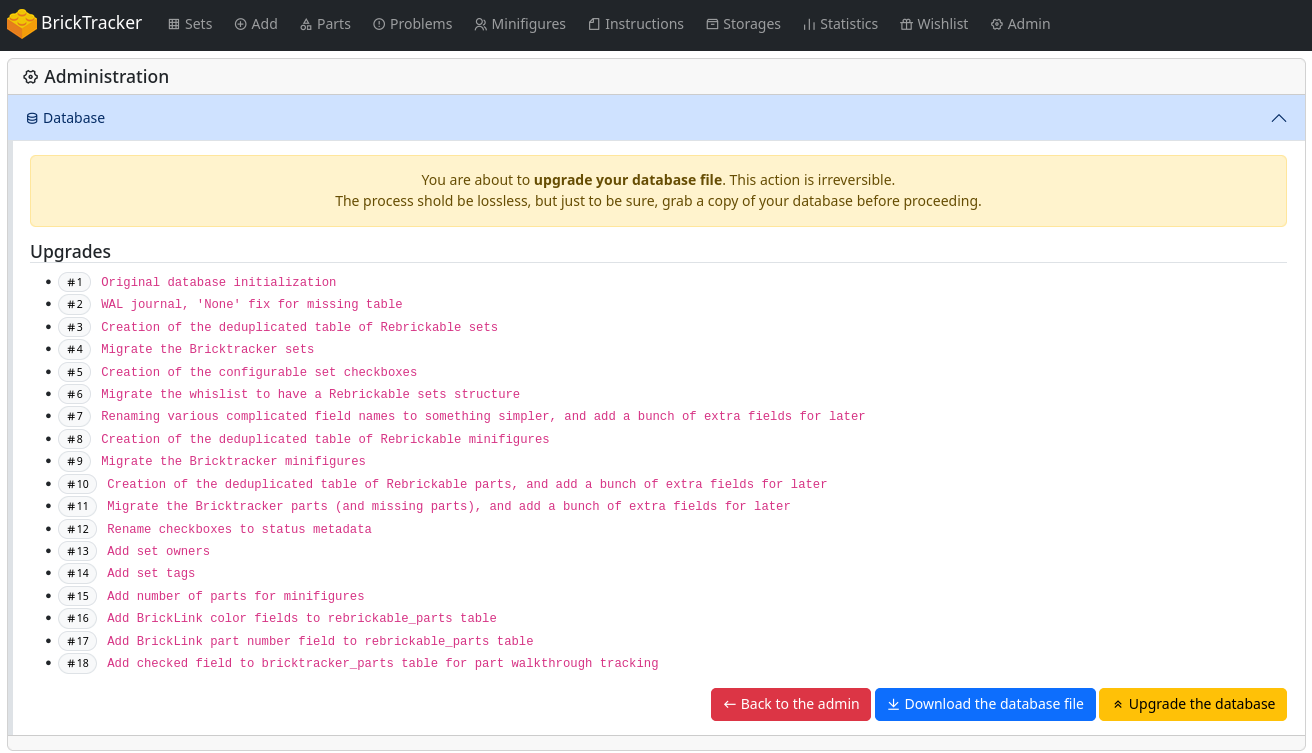Screen dimensions: 1312x753
Task: Open the Sets section from the navbar
Action: tap(189, 24)
